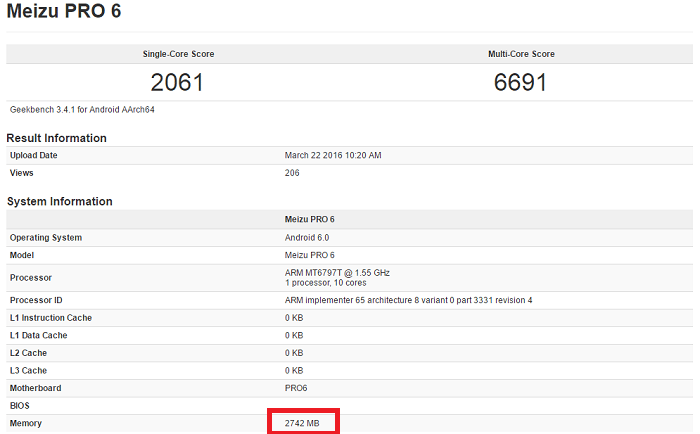Select the Single-Core Score label
Screen dimensions: 700x434
pyautogui.click(x=179, y=54)
